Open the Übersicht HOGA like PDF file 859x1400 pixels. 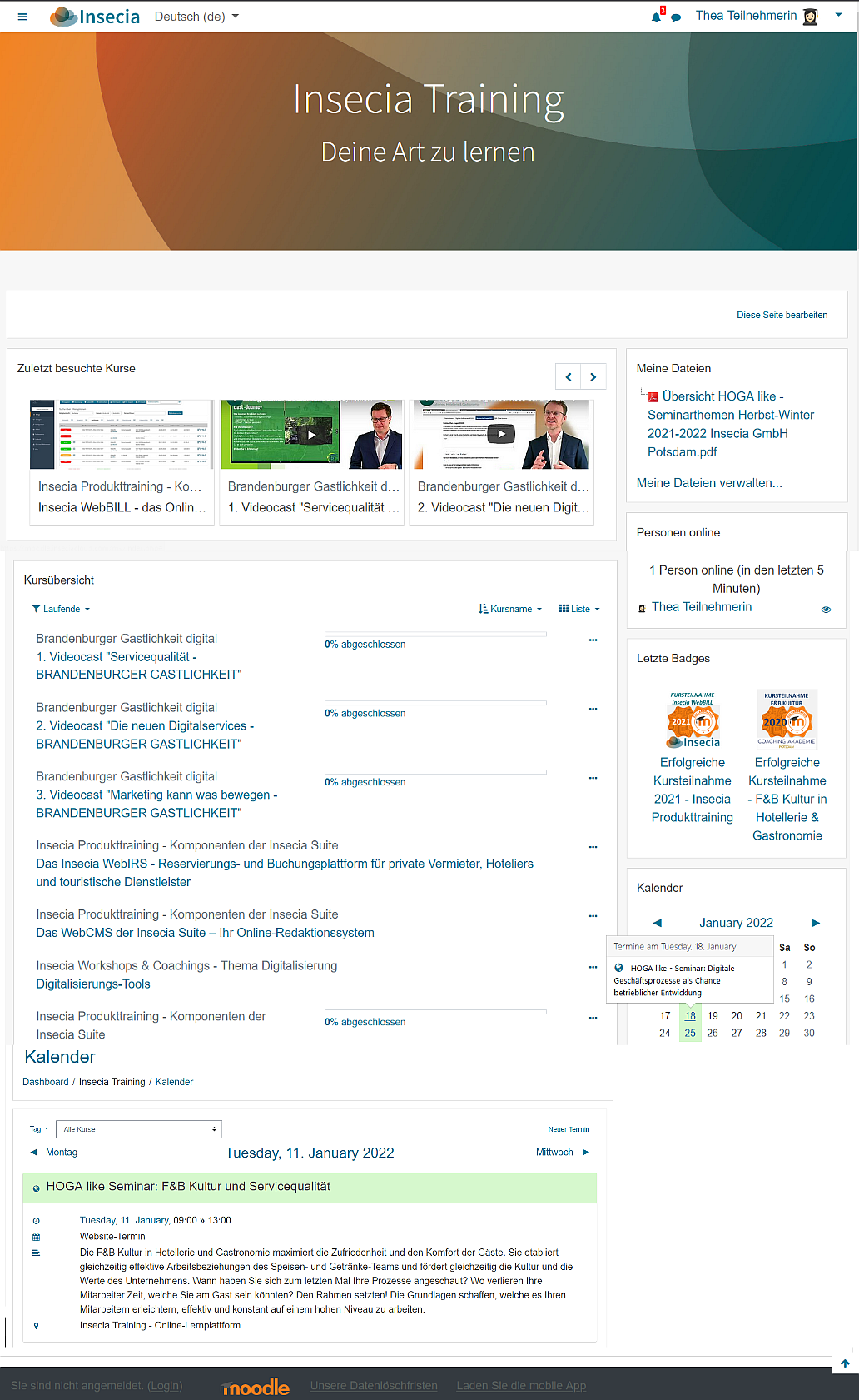coord(731,424)
